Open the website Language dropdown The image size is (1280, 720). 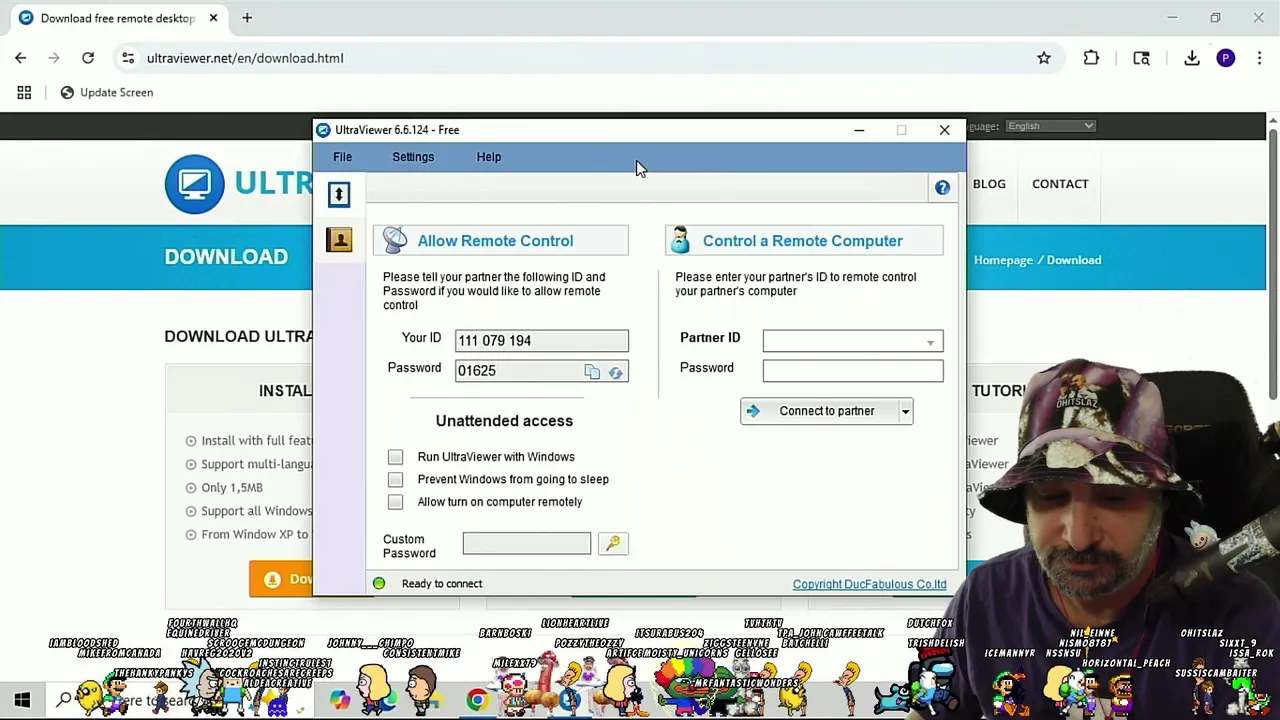[1050, 126]
